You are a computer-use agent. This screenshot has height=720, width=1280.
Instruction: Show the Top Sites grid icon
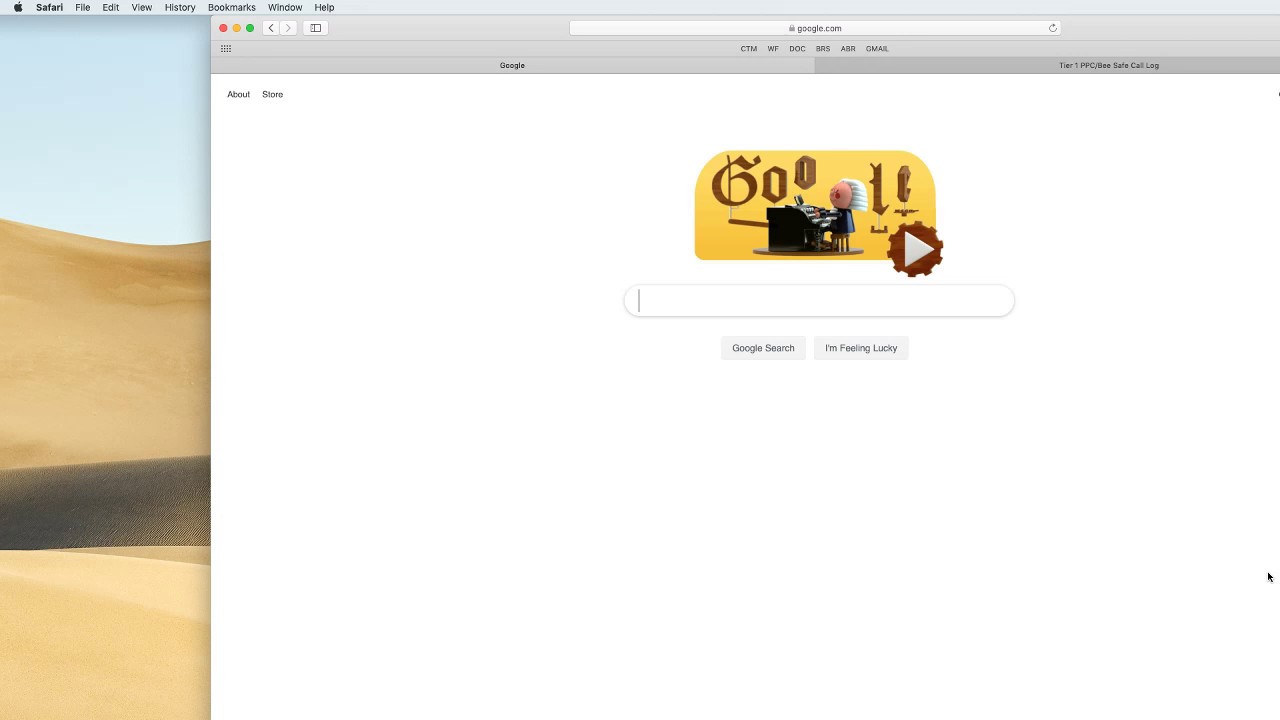point(226,48)
